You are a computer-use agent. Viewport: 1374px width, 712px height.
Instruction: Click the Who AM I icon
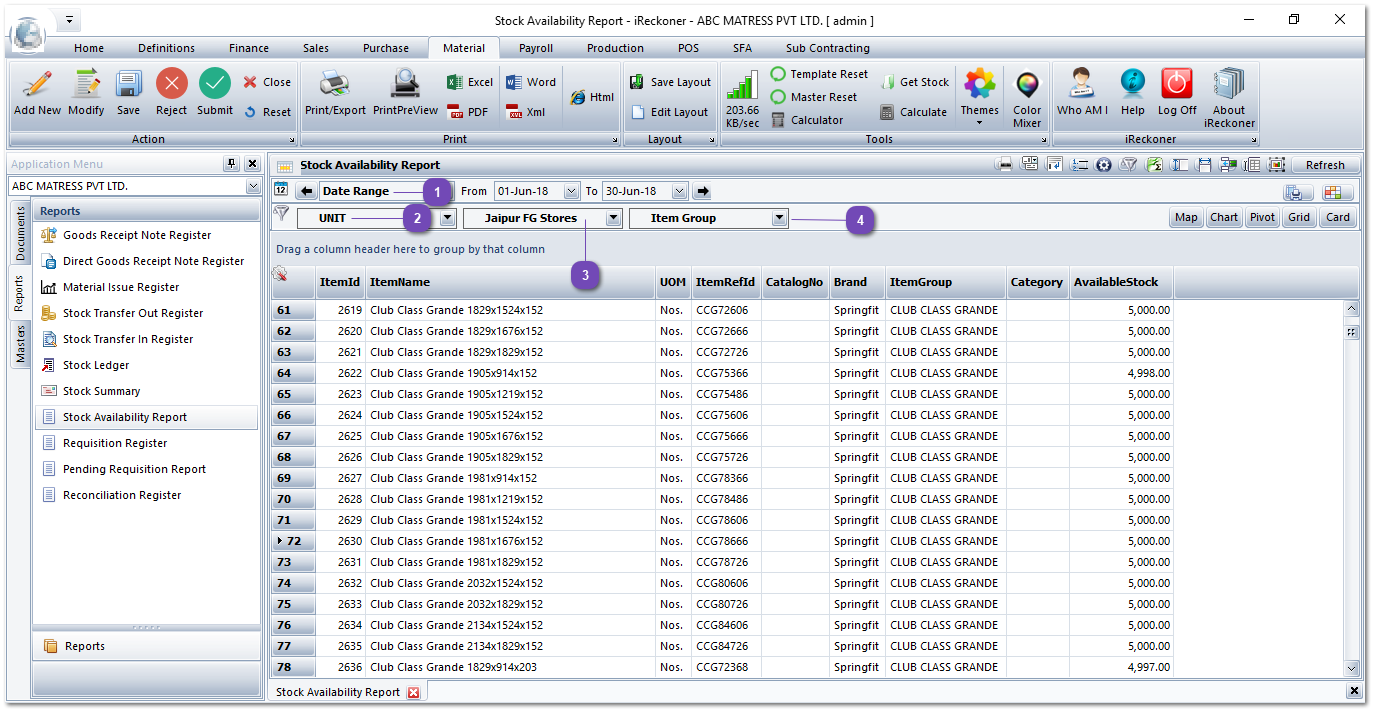(1082, 95)
